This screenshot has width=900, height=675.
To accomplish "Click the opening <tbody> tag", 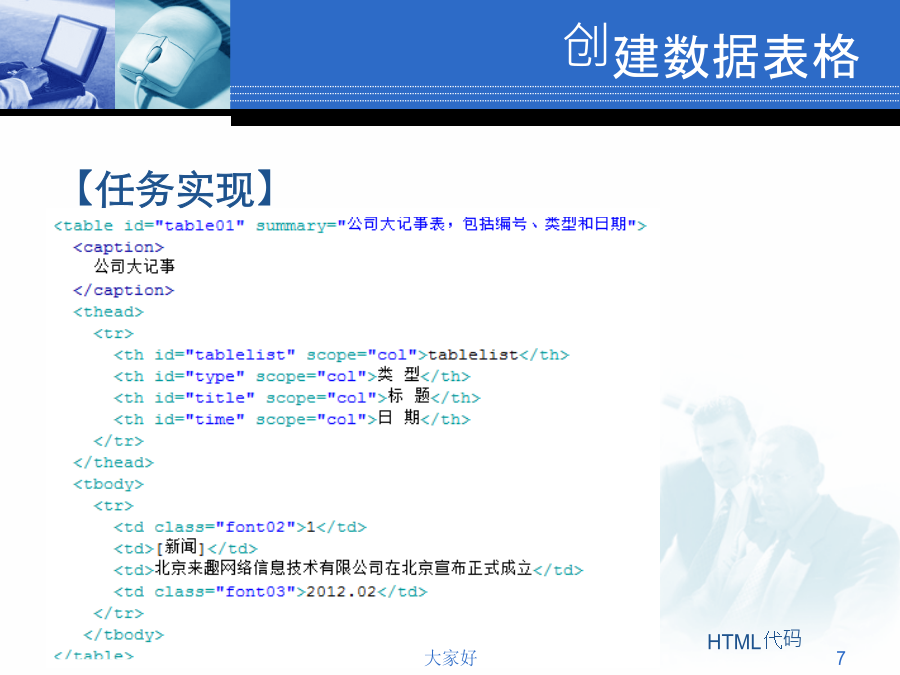I will tap(108, 484).
